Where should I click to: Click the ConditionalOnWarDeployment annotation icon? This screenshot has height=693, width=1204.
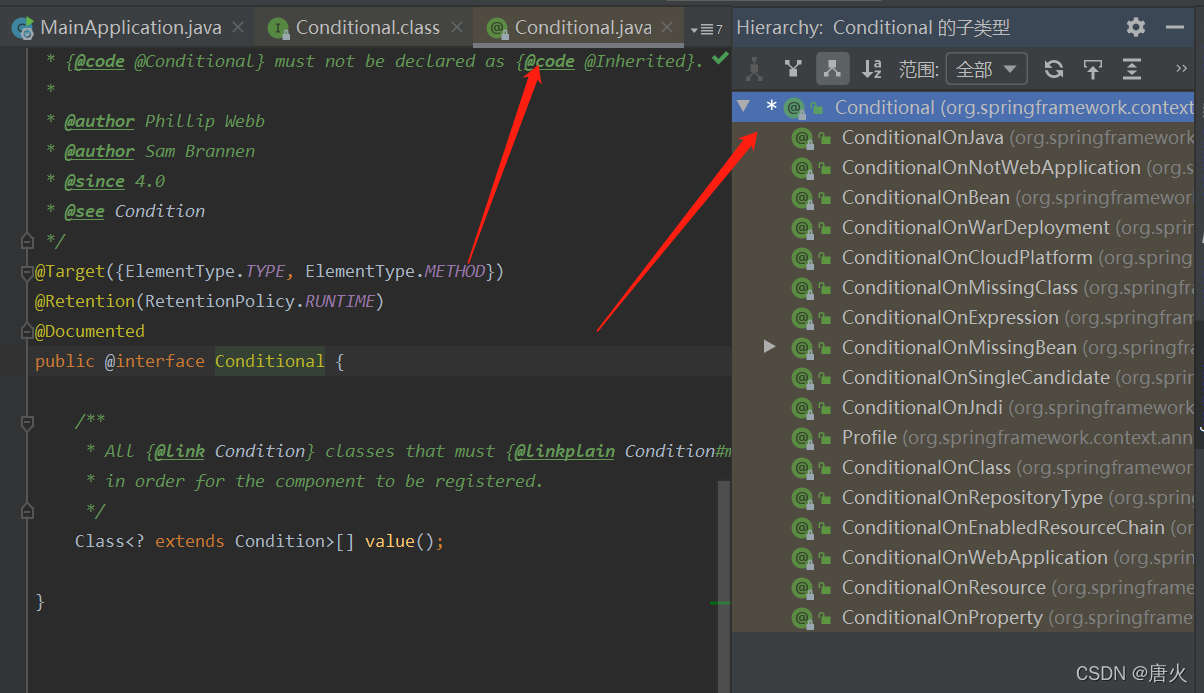(801, 227)
